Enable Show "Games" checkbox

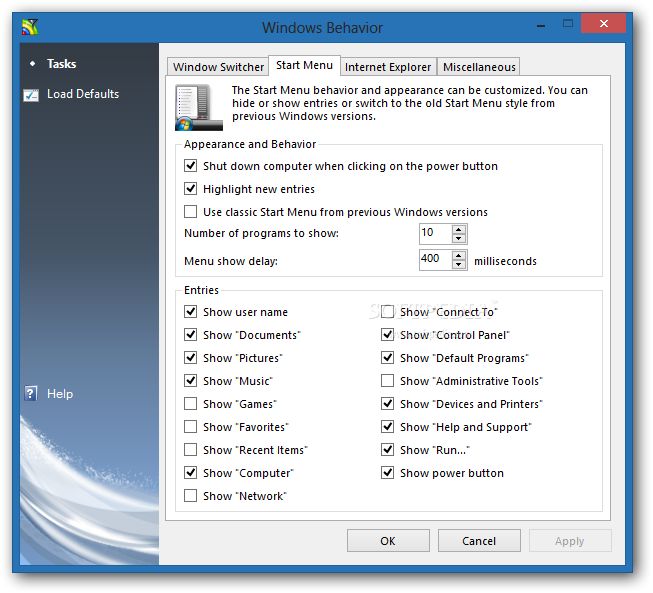(x=191, y=404)
